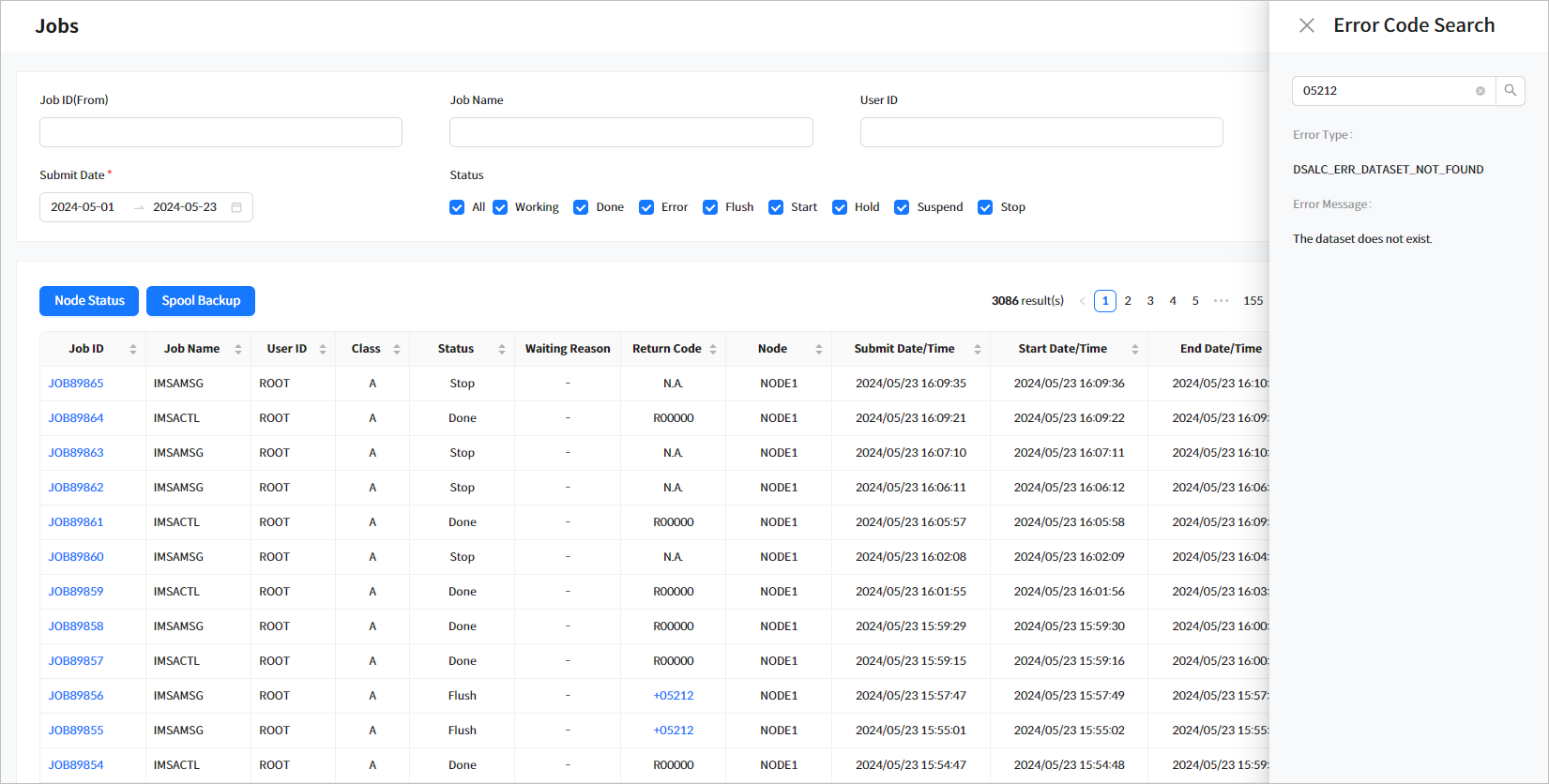Clear the error code search field
The image size is (1549, 784).
point(1481,91)
